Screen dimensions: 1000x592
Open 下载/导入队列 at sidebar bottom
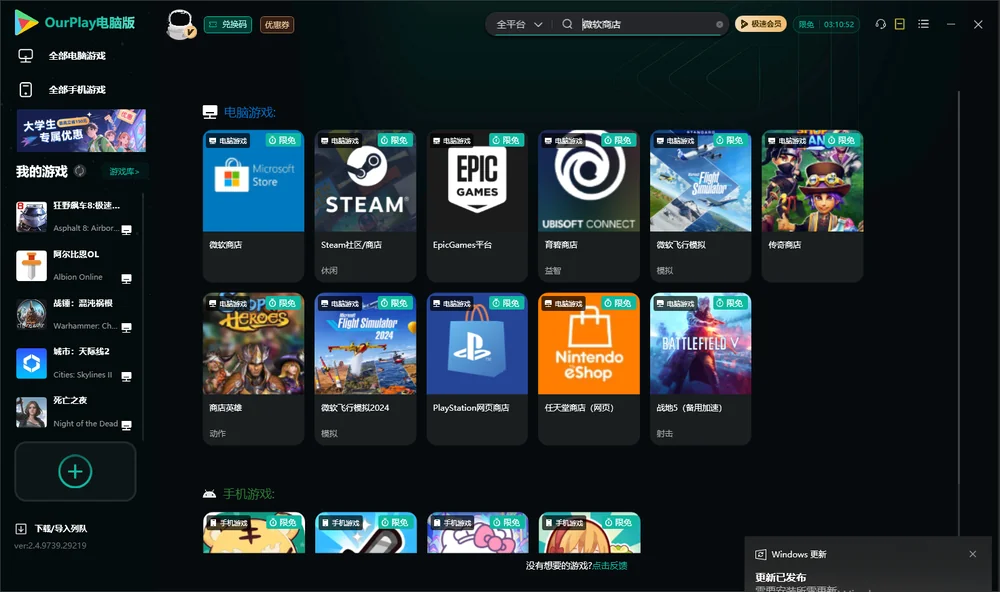[x=52, y=528]
